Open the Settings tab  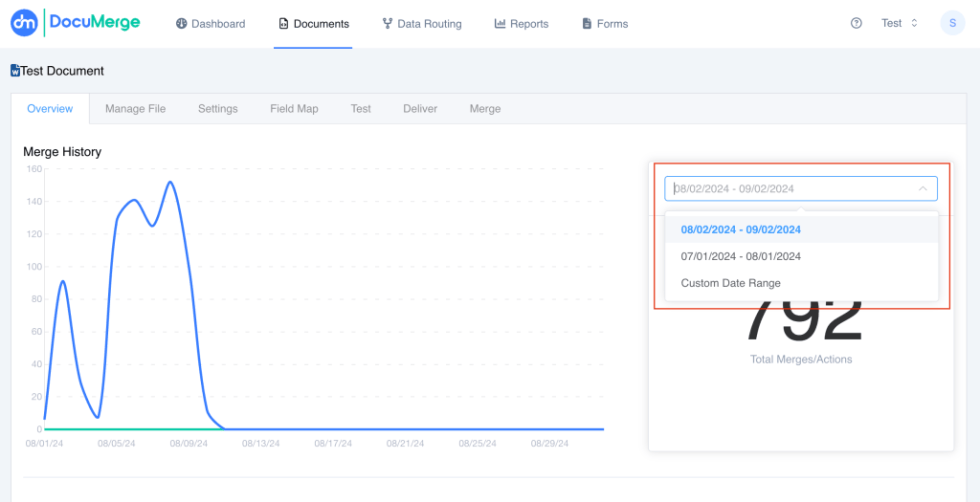(x=218, y=109)
